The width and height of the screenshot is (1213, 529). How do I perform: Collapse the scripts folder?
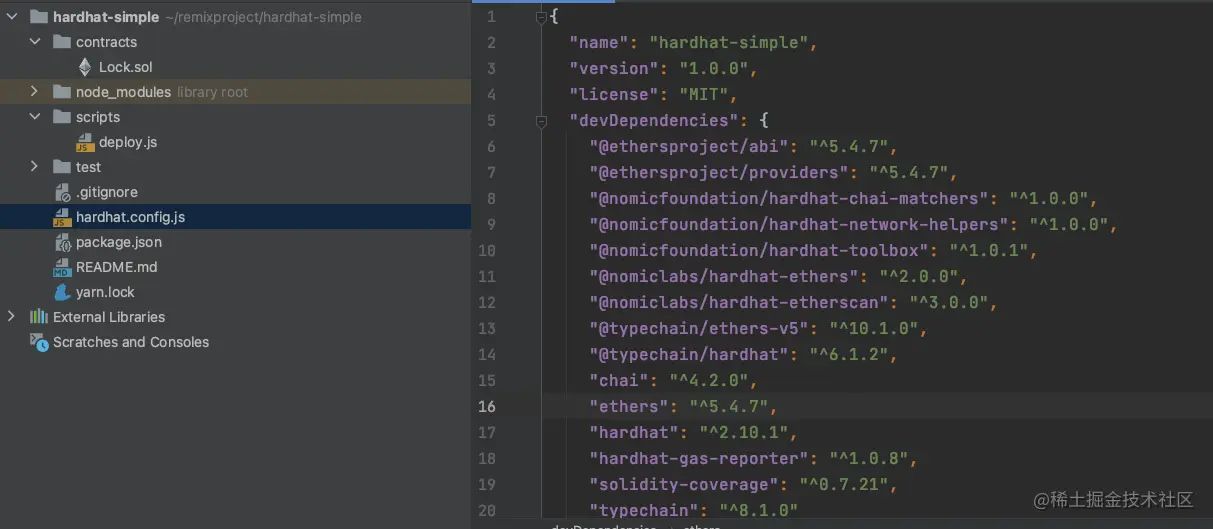pyautogui.click(x=34, y=117)
